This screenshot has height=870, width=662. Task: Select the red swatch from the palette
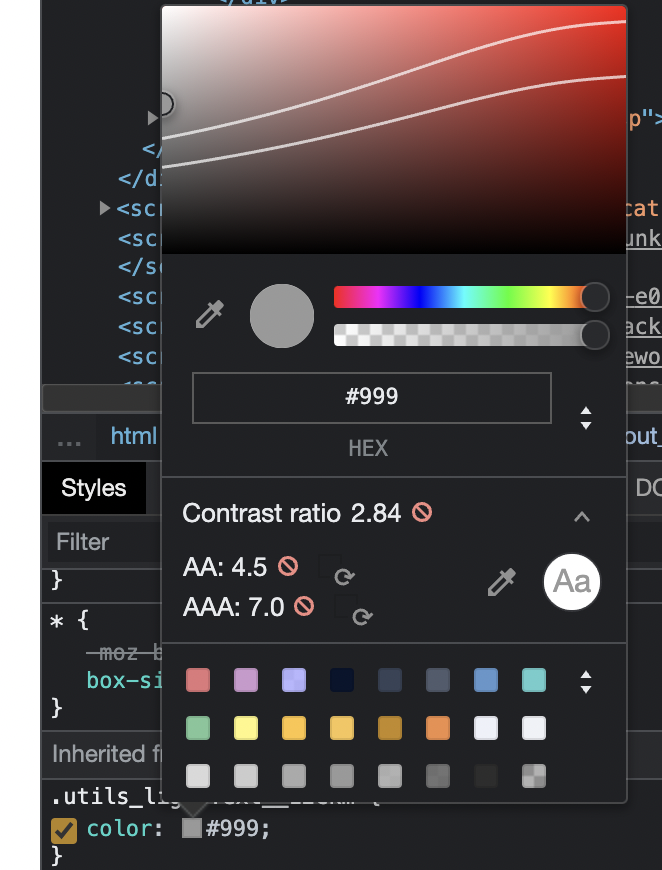pyautogui.click(x=198, y=680)
